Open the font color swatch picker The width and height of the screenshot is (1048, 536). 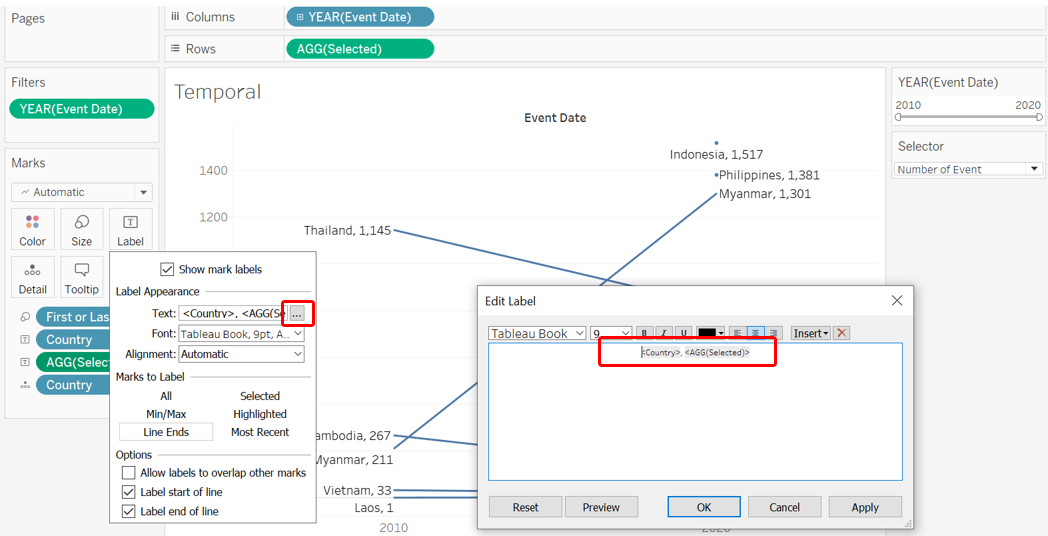click(x=711, y=333)
